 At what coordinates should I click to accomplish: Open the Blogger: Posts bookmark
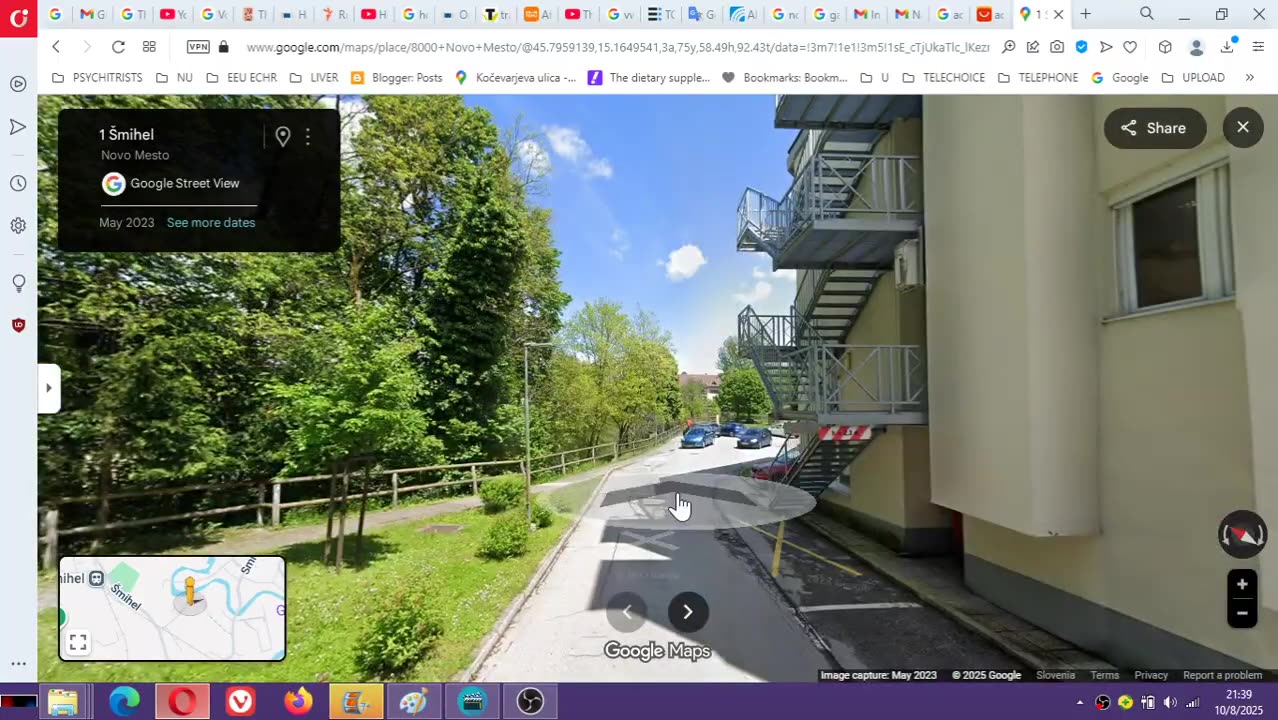(397, 77)
